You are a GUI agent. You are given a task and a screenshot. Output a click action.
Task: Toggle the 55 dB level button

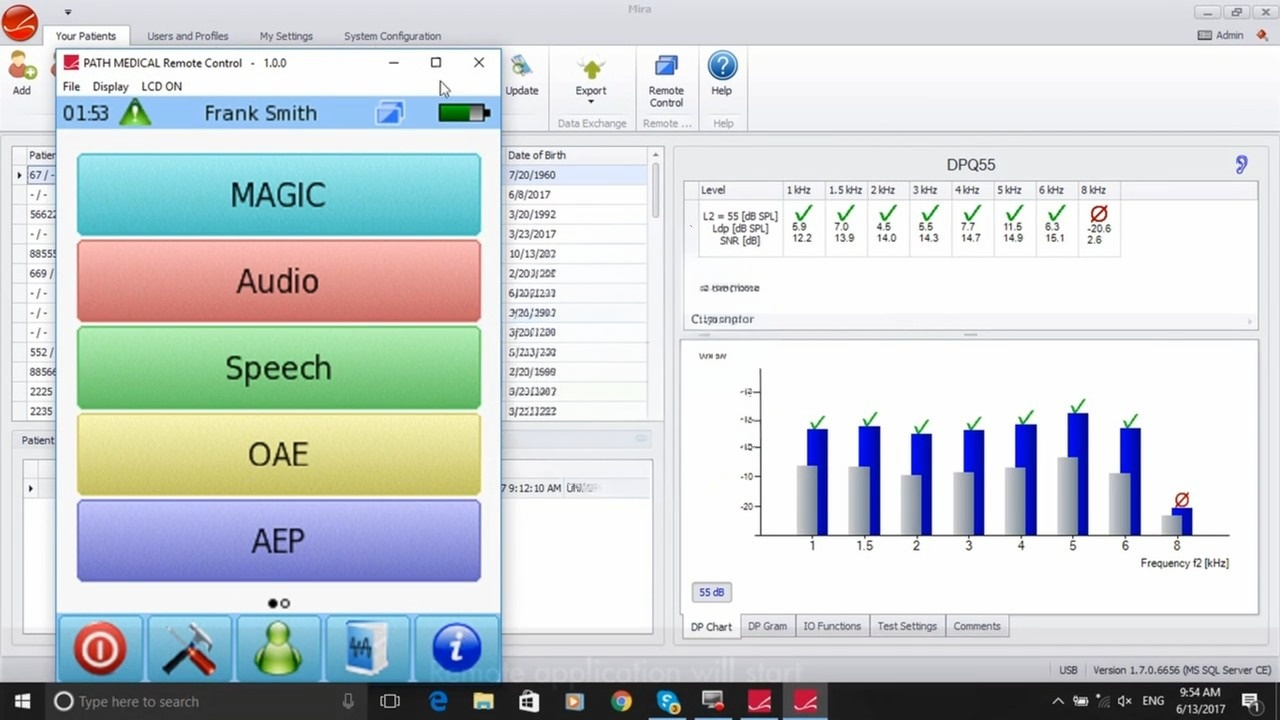(x=711, y=592)
